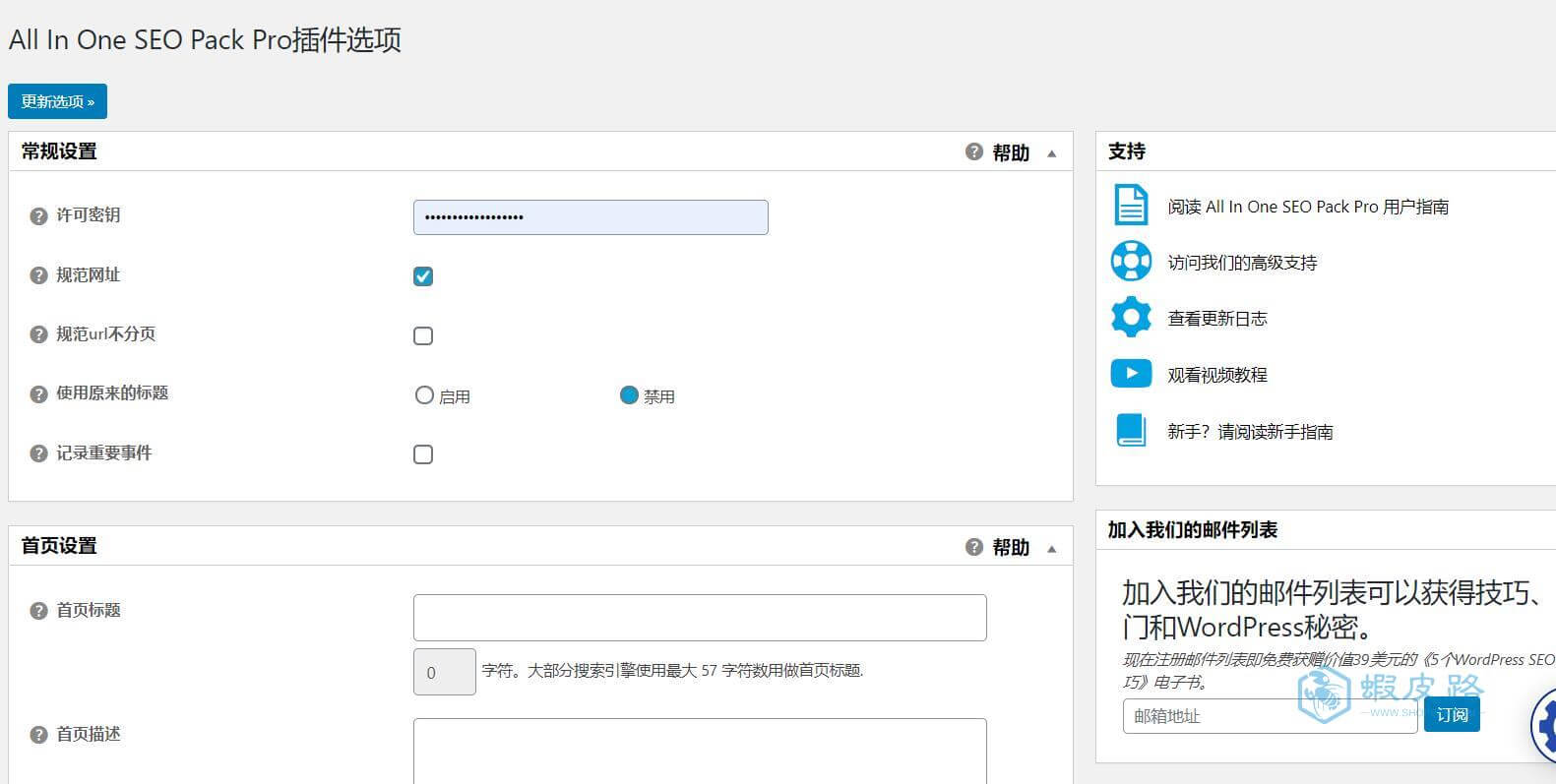Click help icon beside 记录重要事件
The height and width of the screenshot is (784, 1556).
(38, 454)
